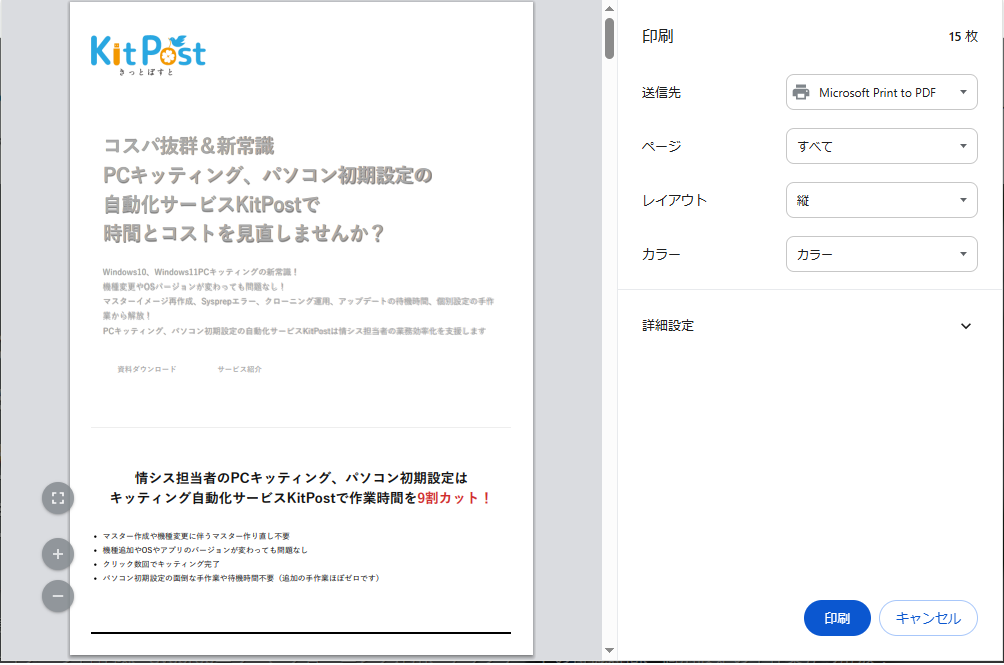Click the レイアウト label
This screenshot has width=1004, height=665.
tap(674, 200)
